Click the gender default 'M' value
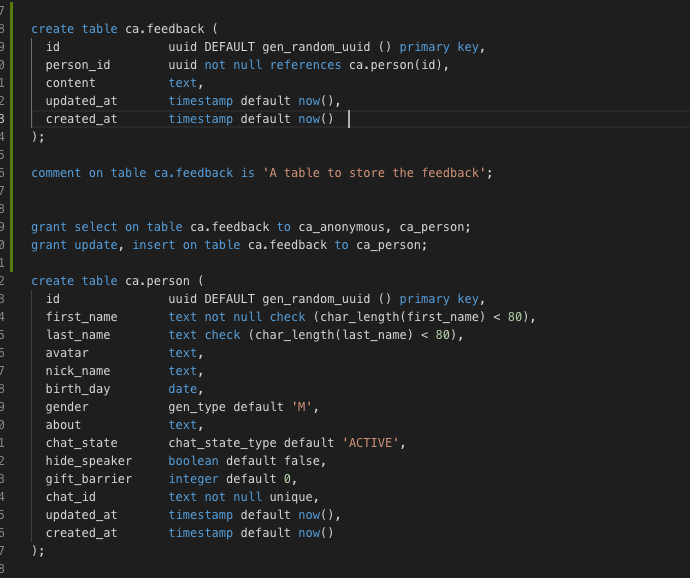The width and height of the screenshot is (690, 578). 301,407
